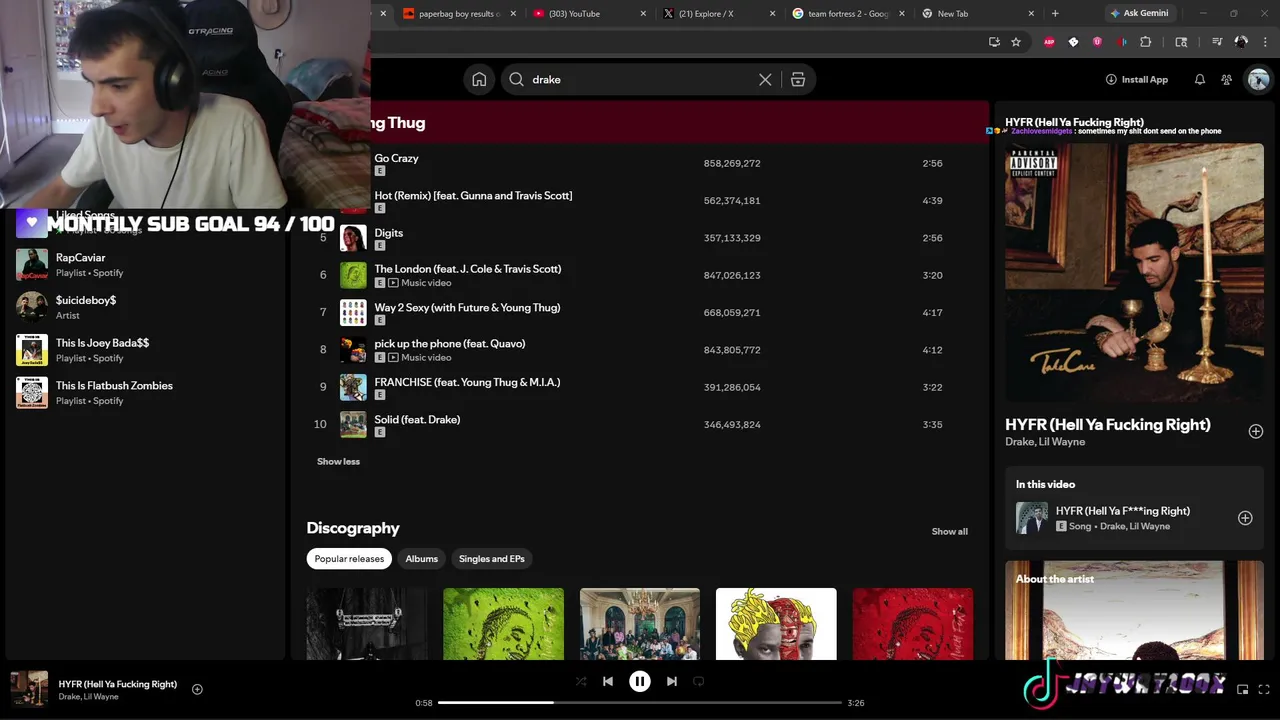Clear the 'drake' search text
1280x720 pixels.
[x=765, y=80]
